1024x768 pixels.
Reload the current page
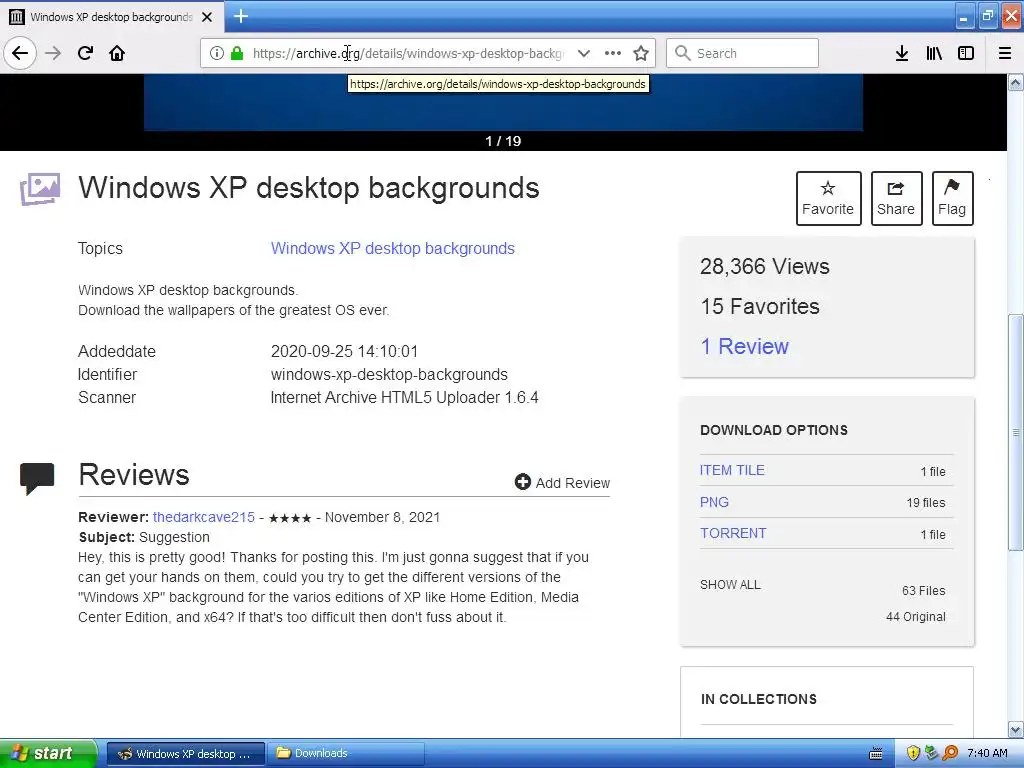point(85,53)
